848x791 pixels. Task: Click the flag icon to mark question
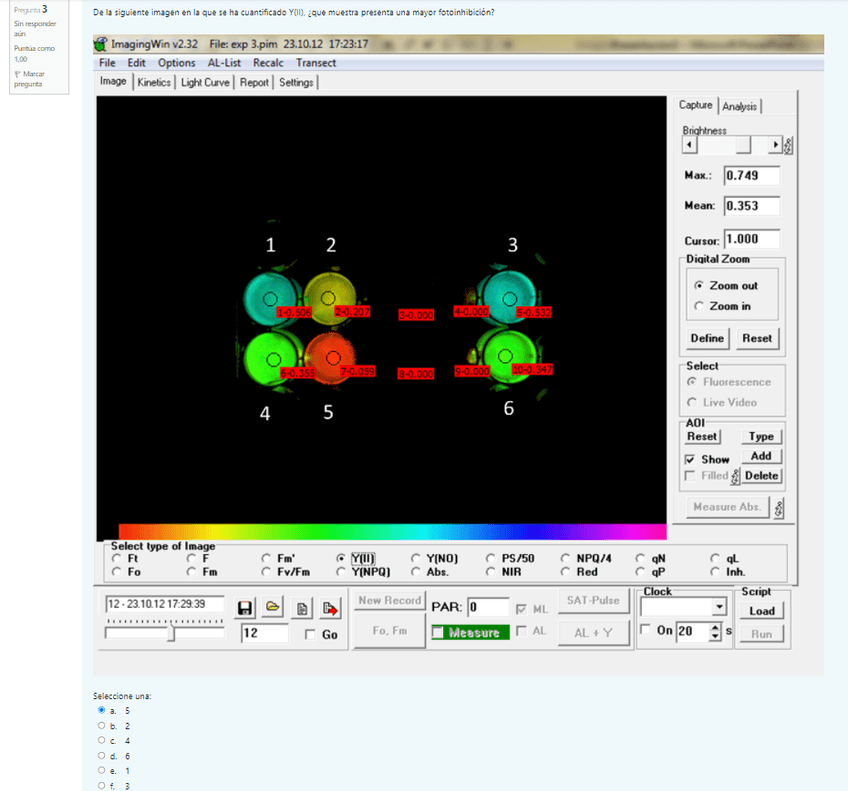pos(17,74)
